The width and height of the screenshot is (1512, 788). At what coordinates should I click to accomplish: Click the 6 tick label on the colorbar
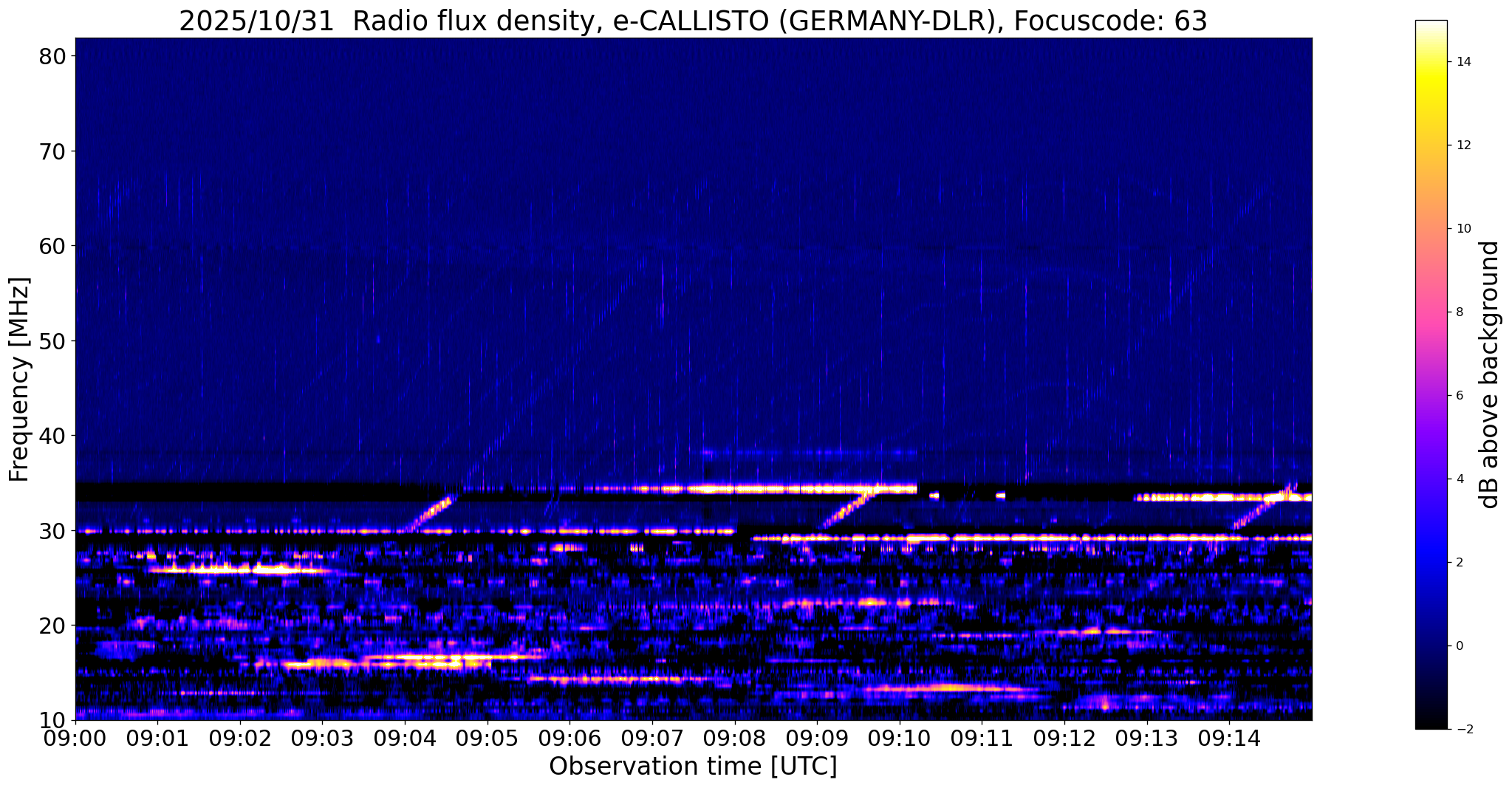point(1460,396)
